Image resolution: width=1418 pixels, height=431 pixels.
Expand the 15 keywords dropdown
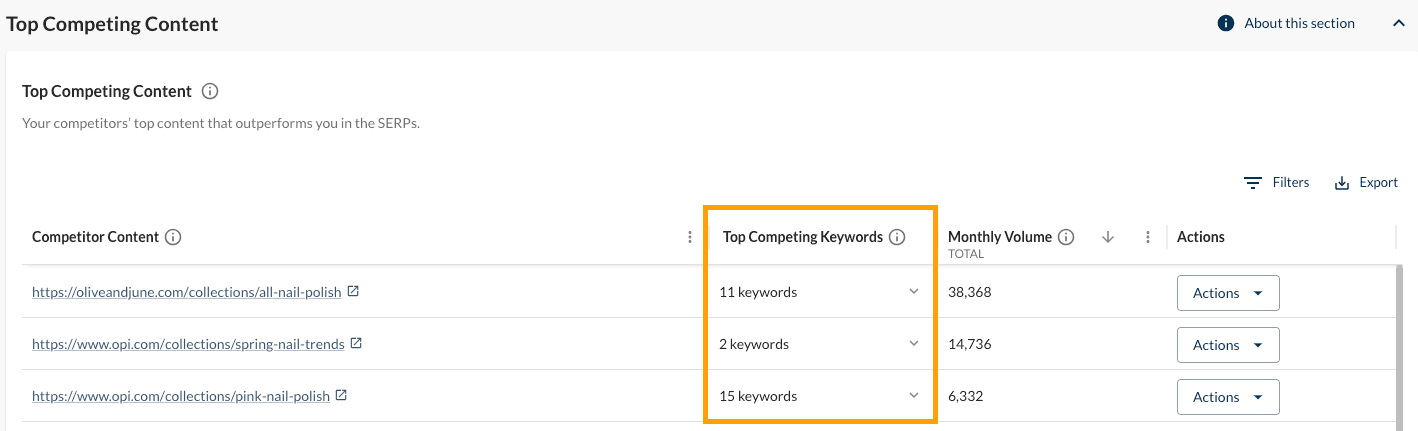(913, 396)
